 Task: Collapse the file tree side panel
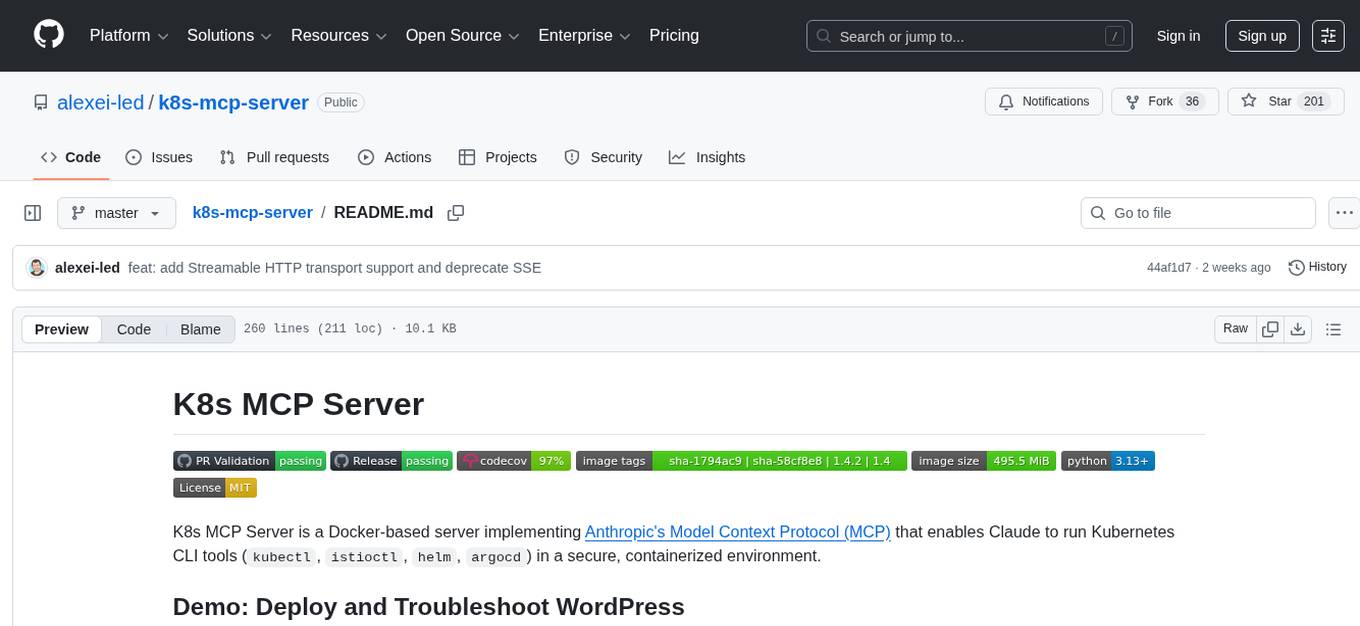point(33,213)
